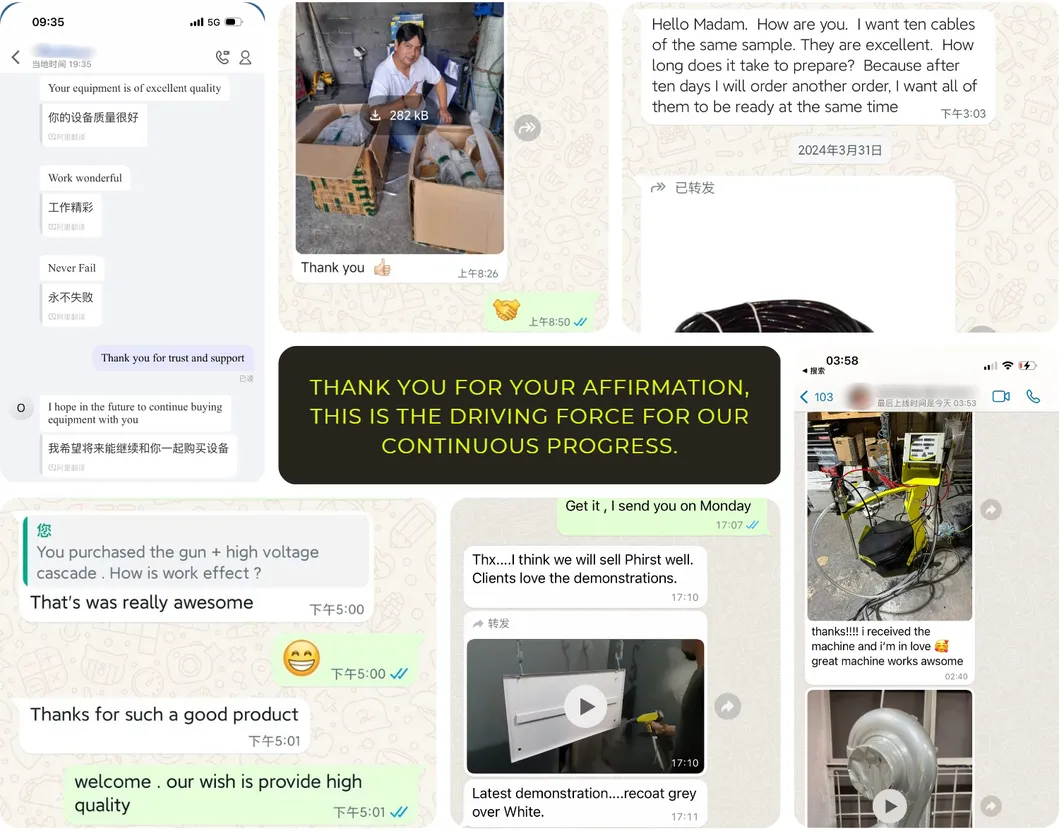Forward the silver blower fan video
This screenshot has height=831, width=1059.
click(991, 806)
